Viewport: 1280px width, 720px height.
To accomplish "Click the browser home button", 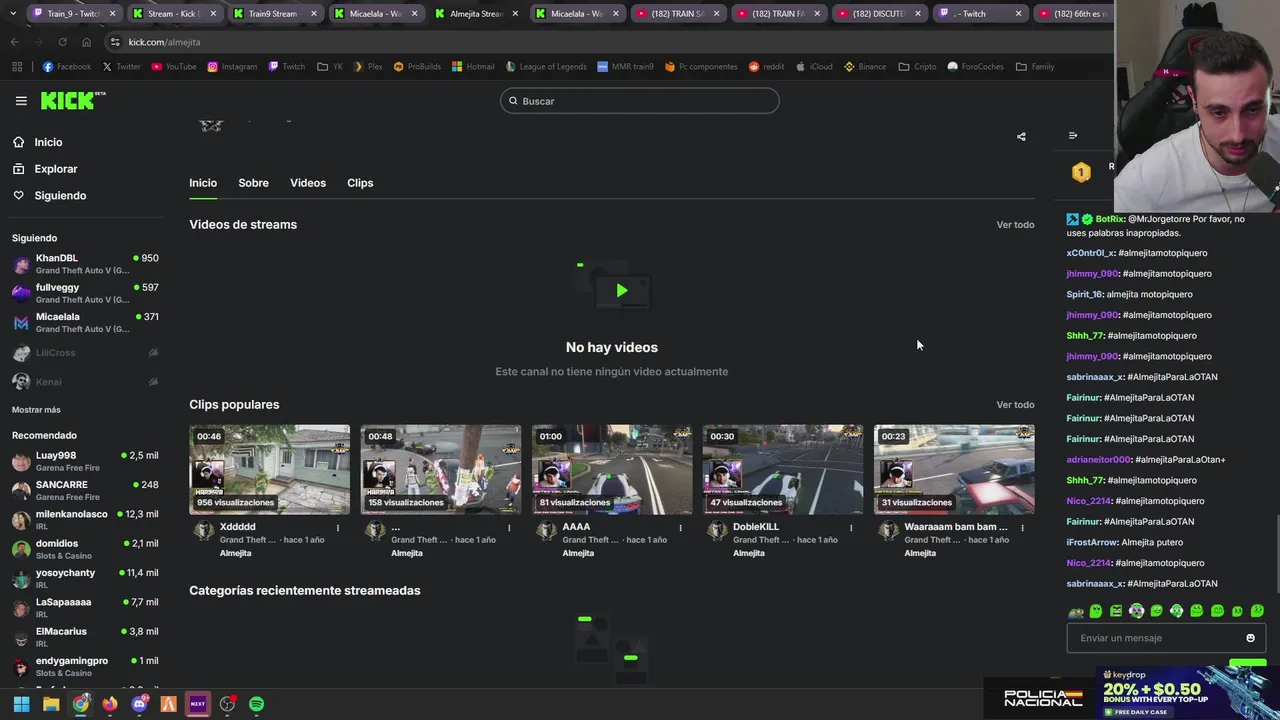I will (x=86, y=42).
